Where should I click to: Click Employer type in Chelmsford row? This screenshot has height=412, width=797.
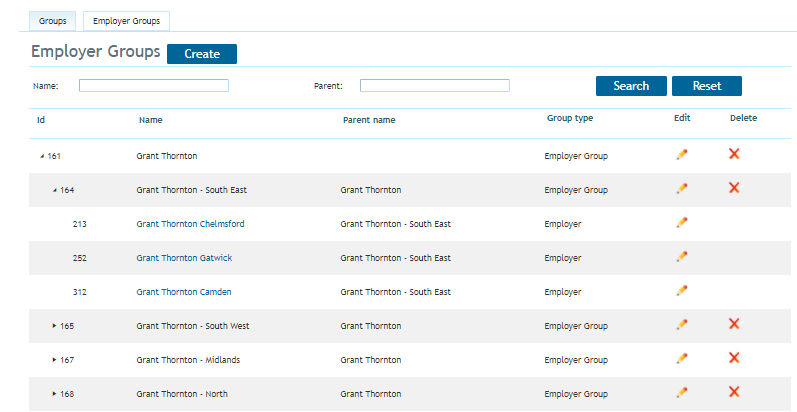point(563,224)
